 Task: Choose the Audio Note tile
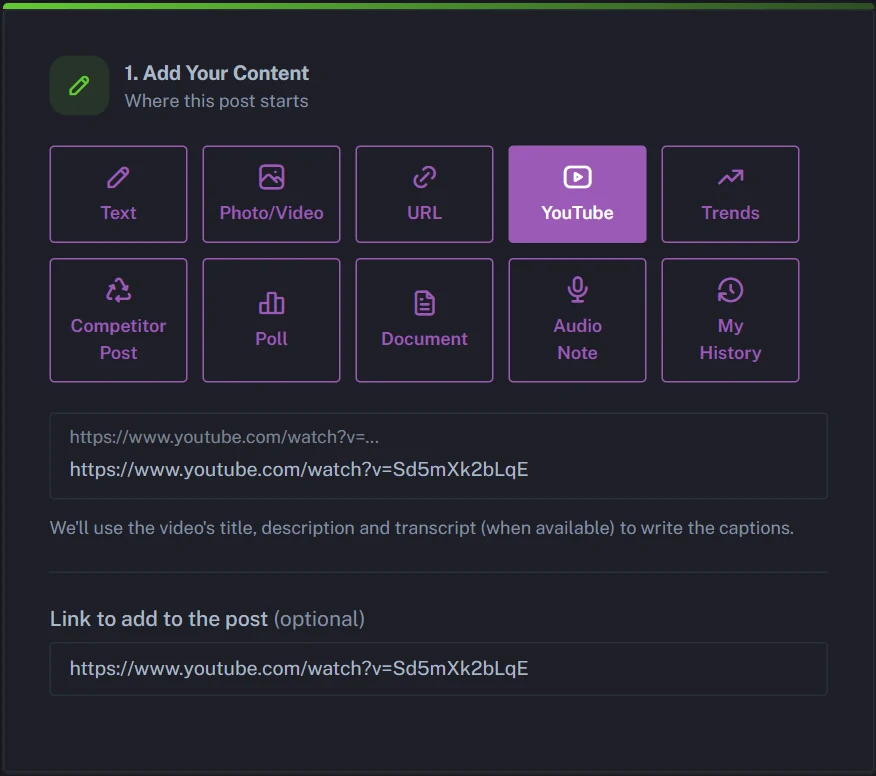coord(577,320)
